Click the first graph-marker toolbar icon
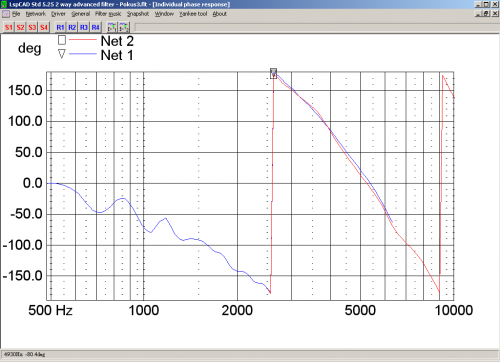 click(x=112, y=27)
